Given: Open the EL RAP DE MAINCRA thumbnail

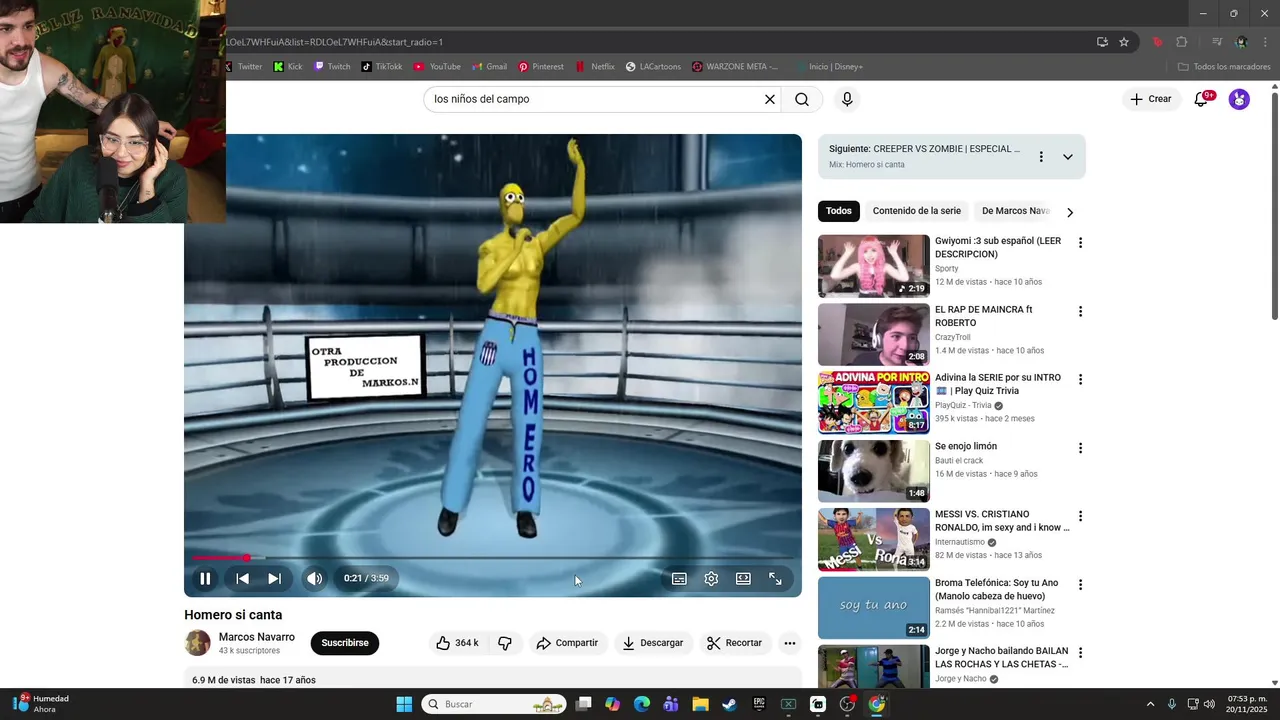Looking at the screenshot, I should pos(874,334).
